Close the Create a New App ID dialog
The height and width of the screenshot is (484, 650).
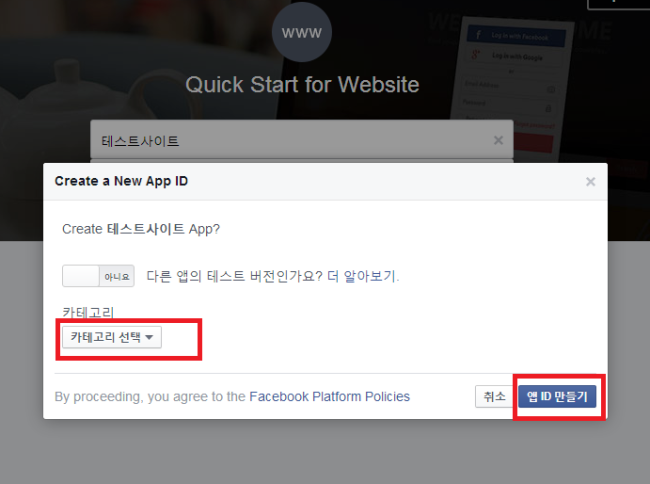click(x=590, y=182)
